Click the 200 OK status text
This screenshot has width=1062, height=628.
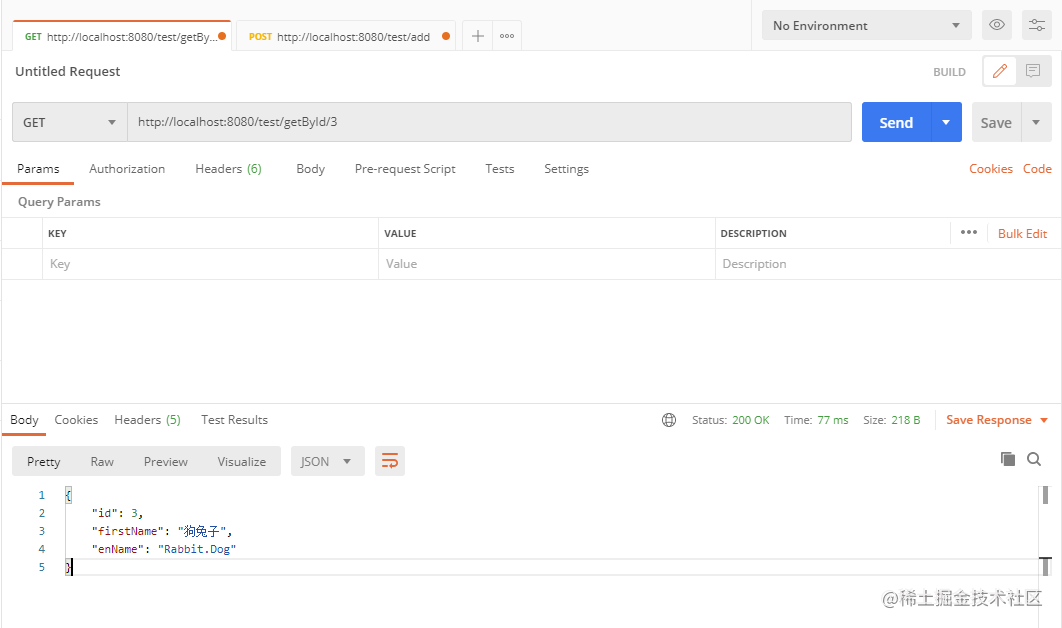[750, 420]
